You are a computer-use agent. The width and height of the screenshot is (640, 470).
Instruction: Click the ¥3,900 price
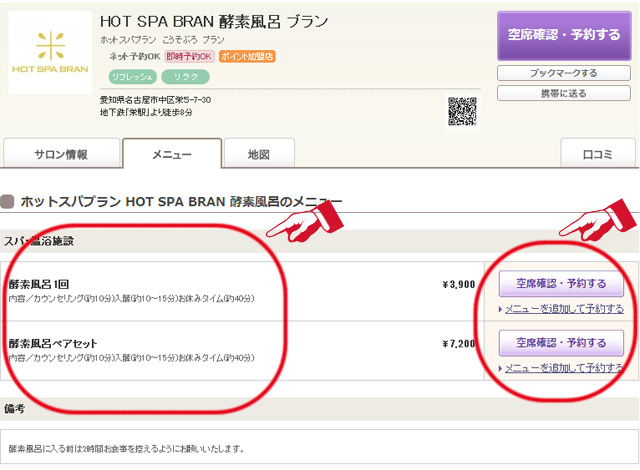(x=459, y=284)
